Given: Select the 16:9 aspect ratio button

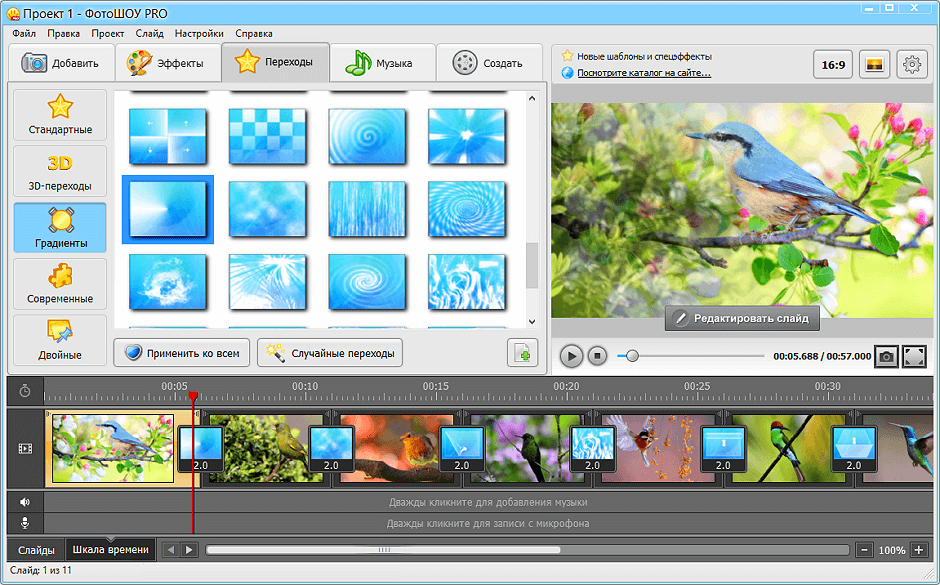Looking at the screenshot, I should [833, 65].
